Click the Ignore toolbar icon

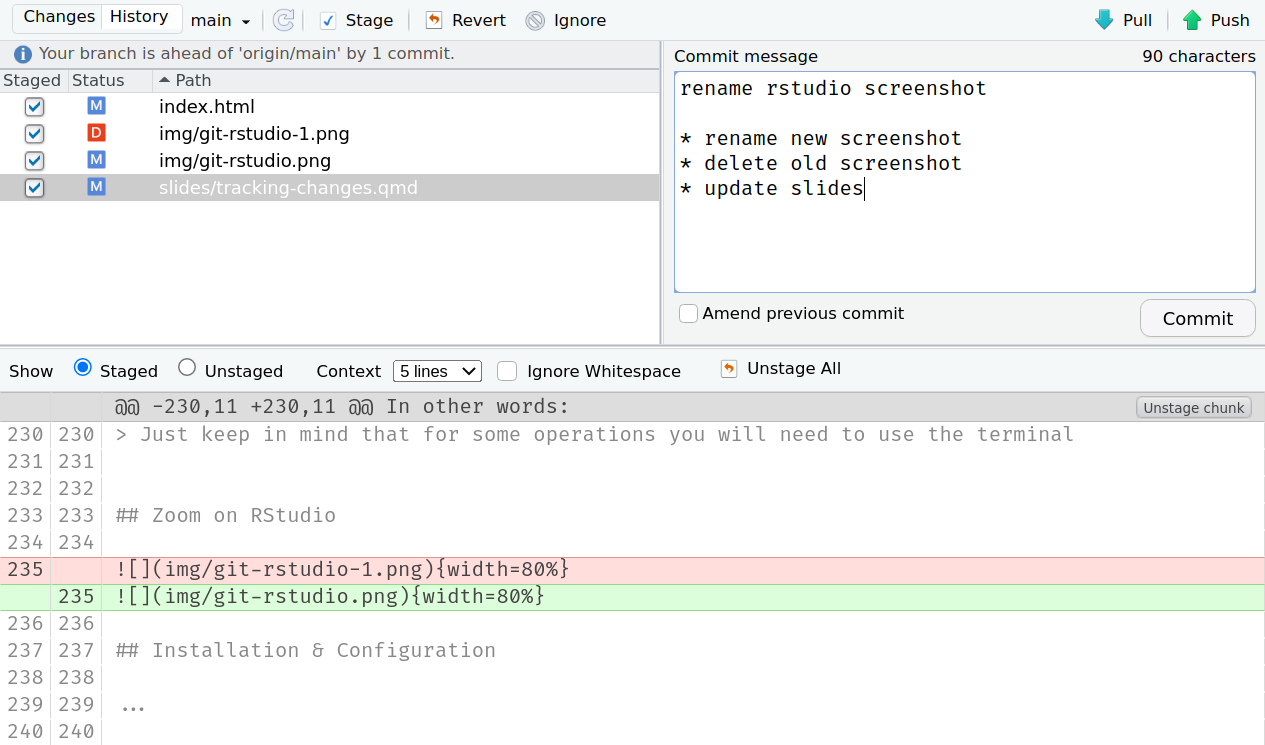(535, 20)
